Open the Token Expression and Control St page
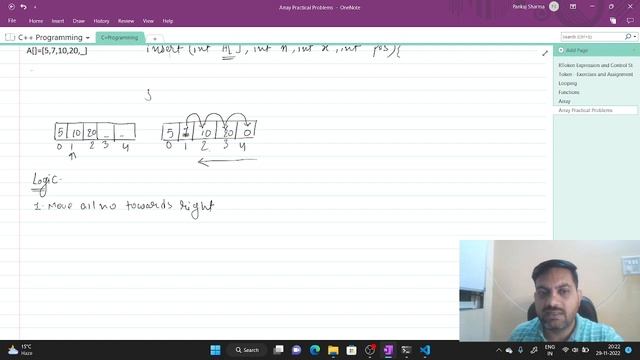Image resolution: width=640 pixels, height=360 pixels. 596,65
